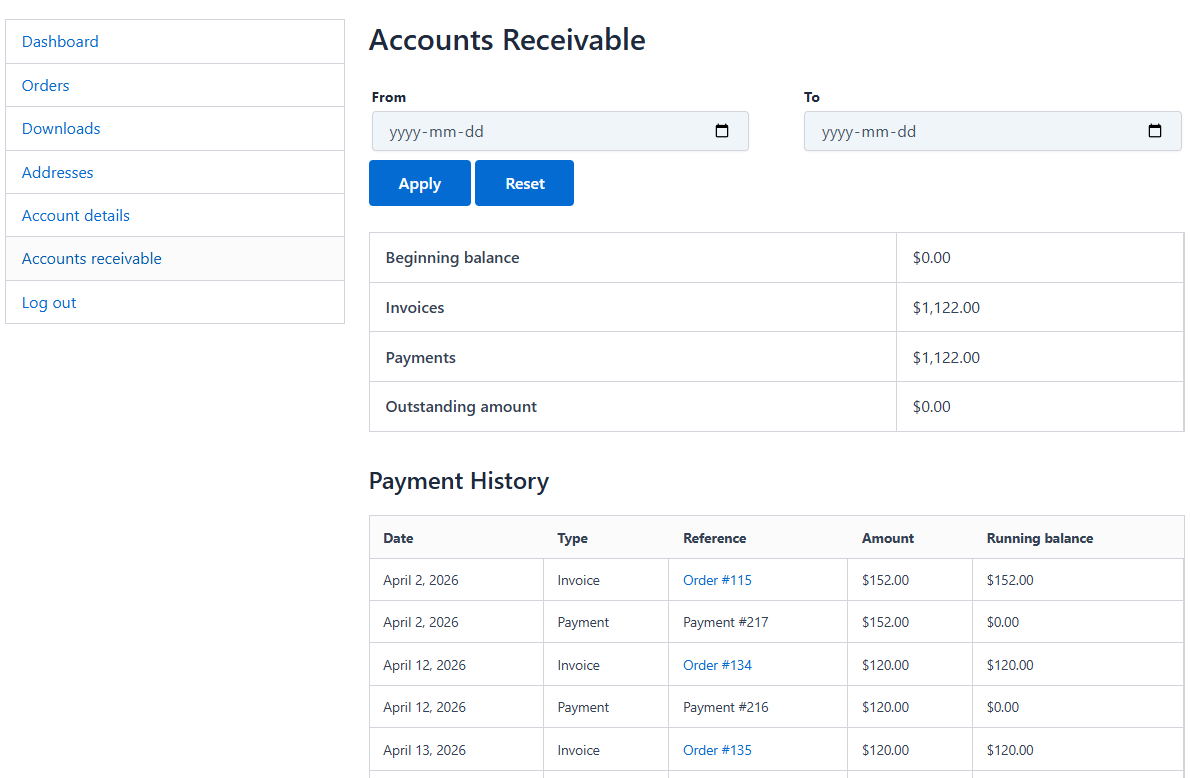Click Beginning balance row label
Screen dimensions: 1190x778
pos(452,257)
